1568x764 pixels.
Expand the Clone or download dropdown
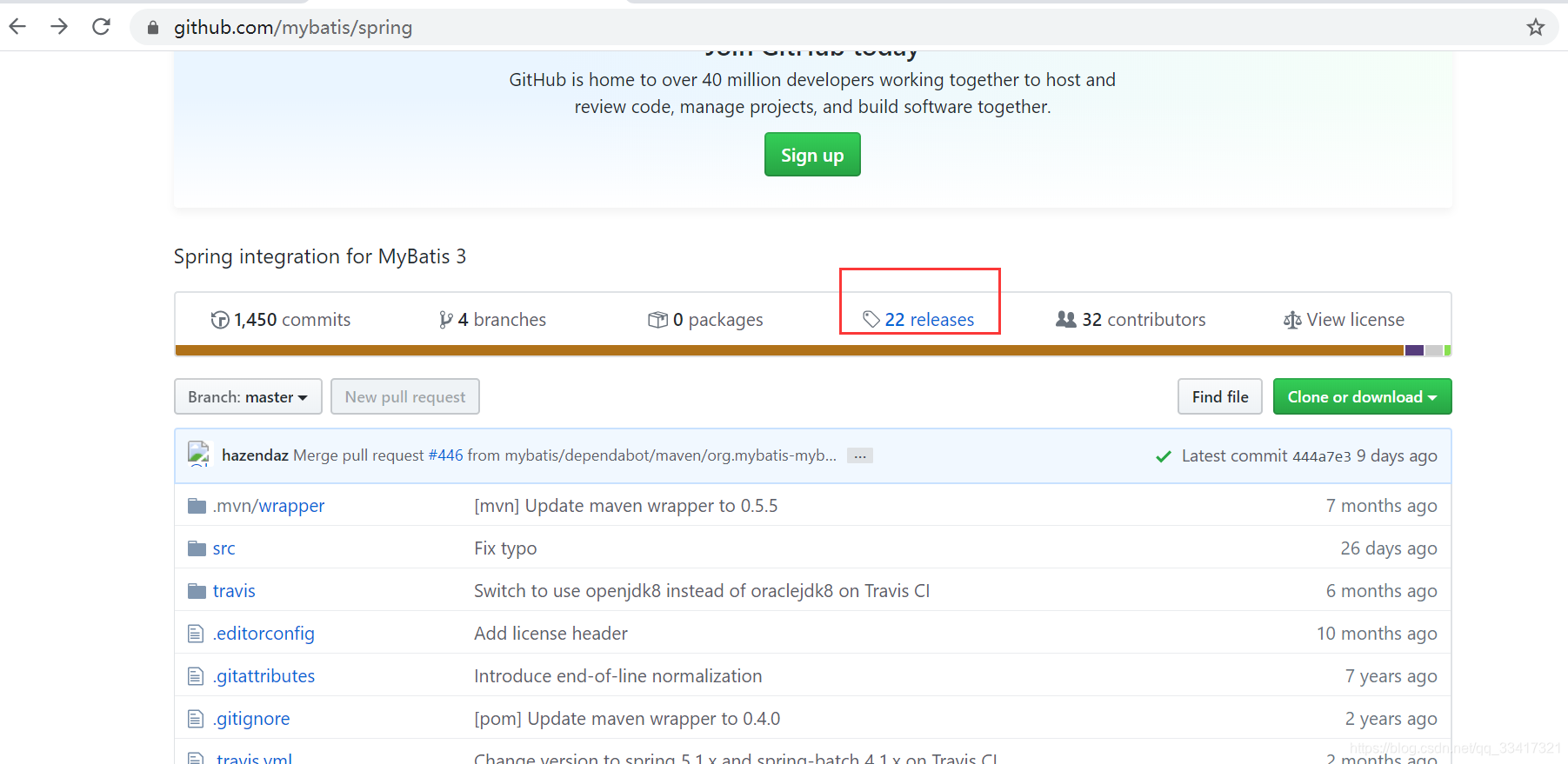(x=1362, y=396)
